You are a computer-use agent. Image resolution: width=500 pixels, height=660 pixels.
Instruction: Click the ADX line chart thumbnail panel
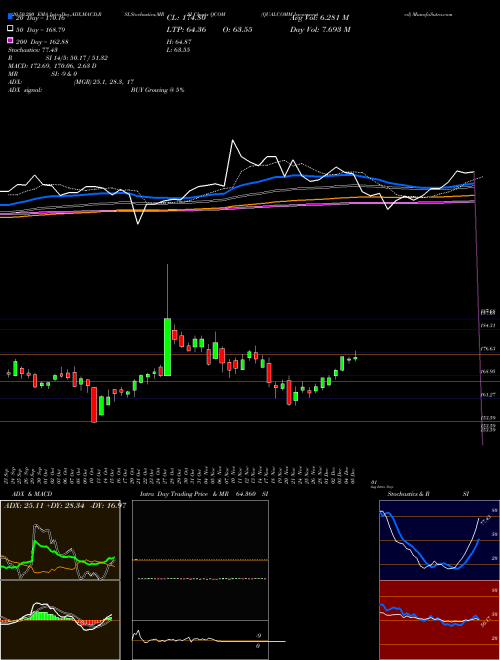[60, 540]
